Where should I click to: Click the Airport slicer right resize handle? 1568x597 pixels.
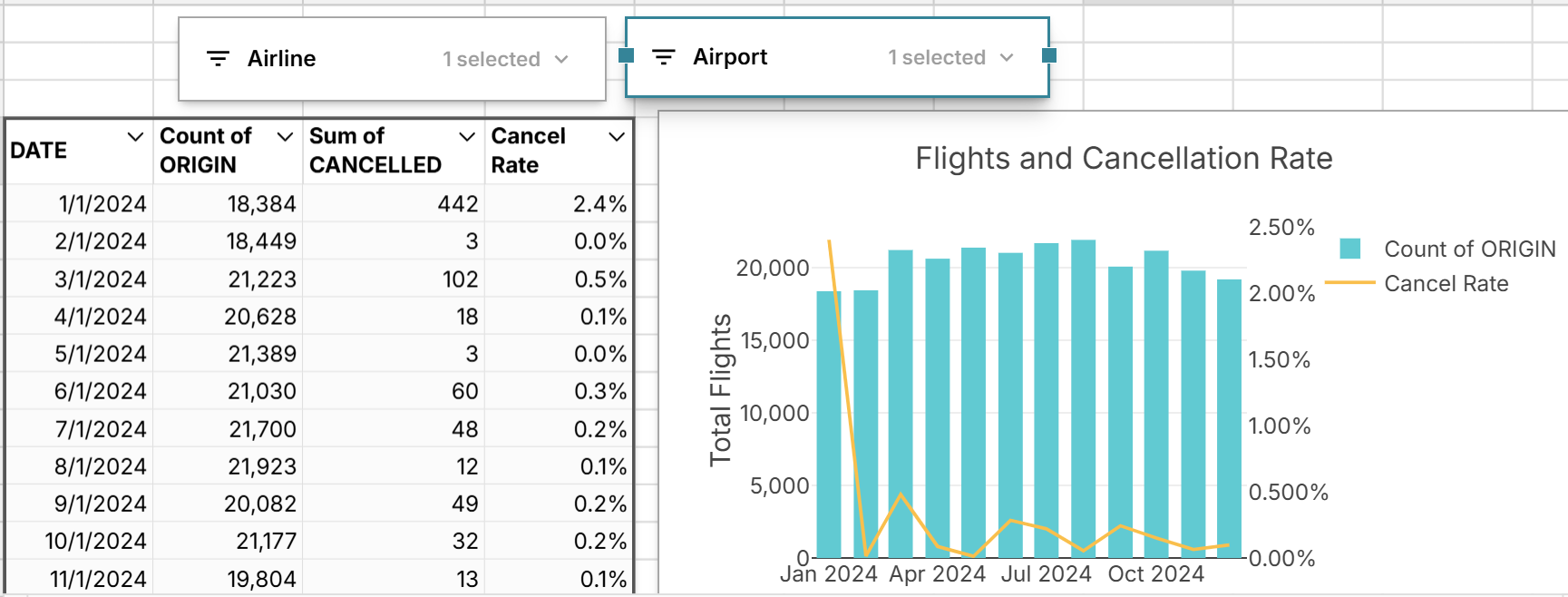pyautogui.click(x=1049, y=55)
